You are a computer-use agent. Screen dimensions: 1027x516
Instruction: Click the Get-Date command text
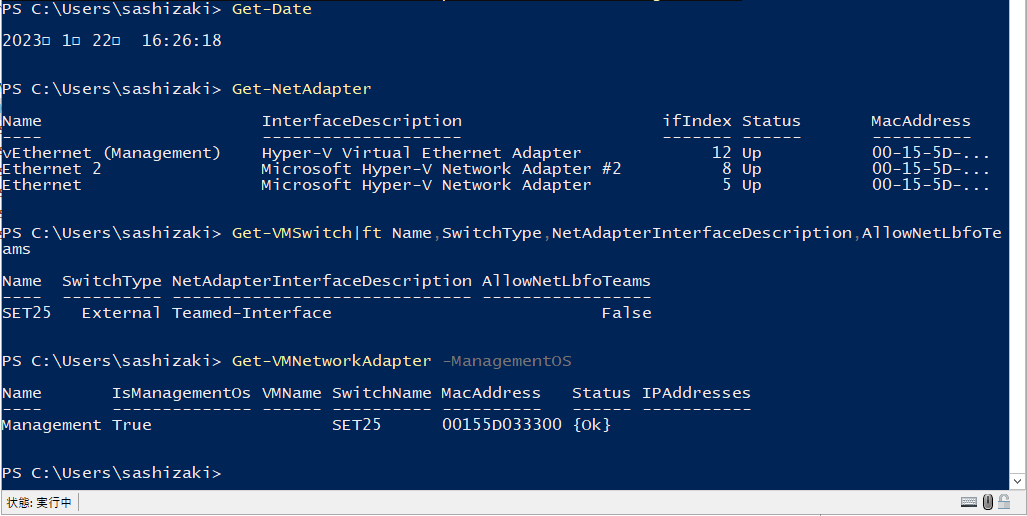click(272, 9)
